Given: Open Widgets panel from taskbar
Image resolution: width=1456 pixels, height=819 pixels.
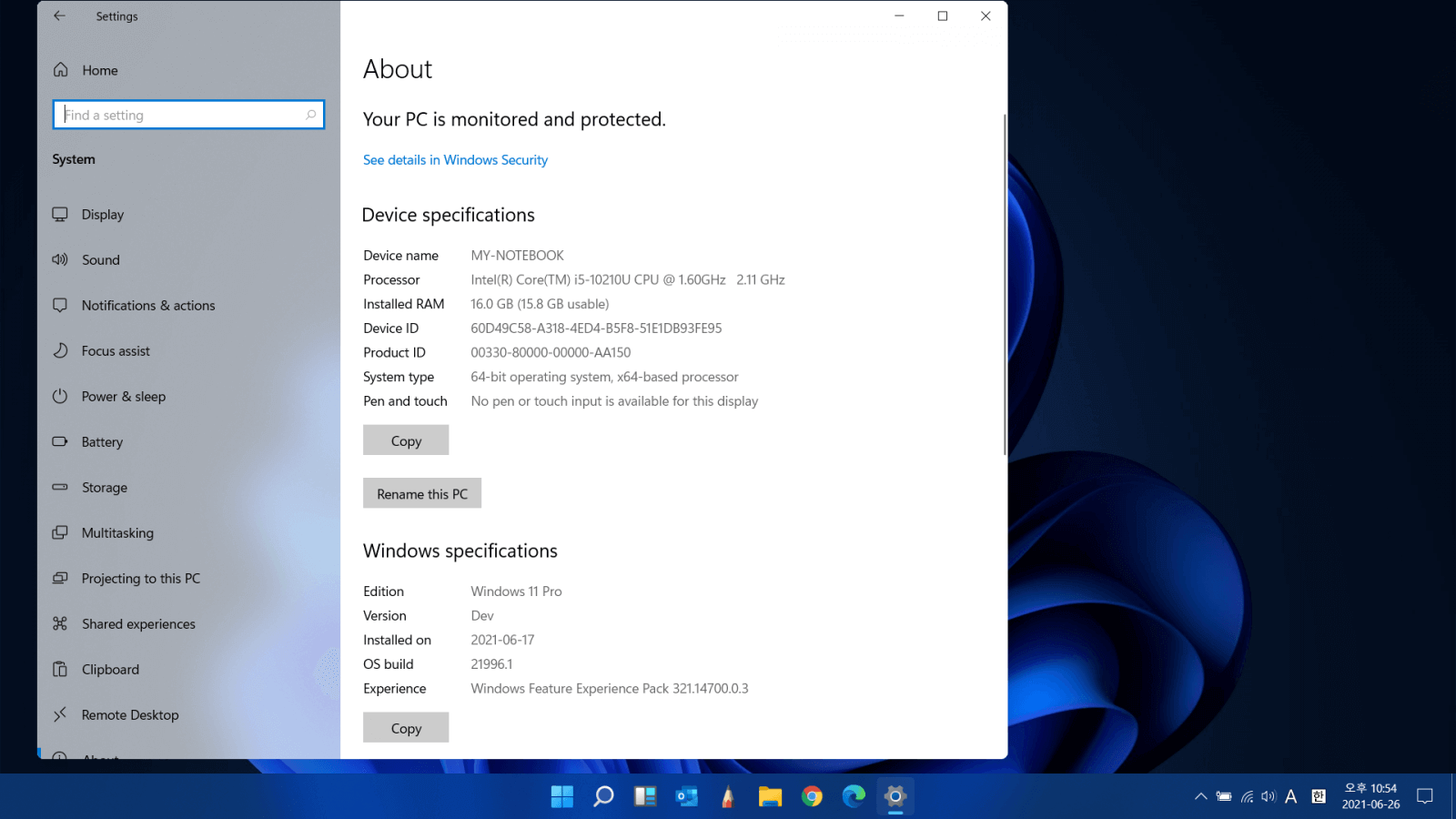Looking at the screenshot, I should [645, 797].
